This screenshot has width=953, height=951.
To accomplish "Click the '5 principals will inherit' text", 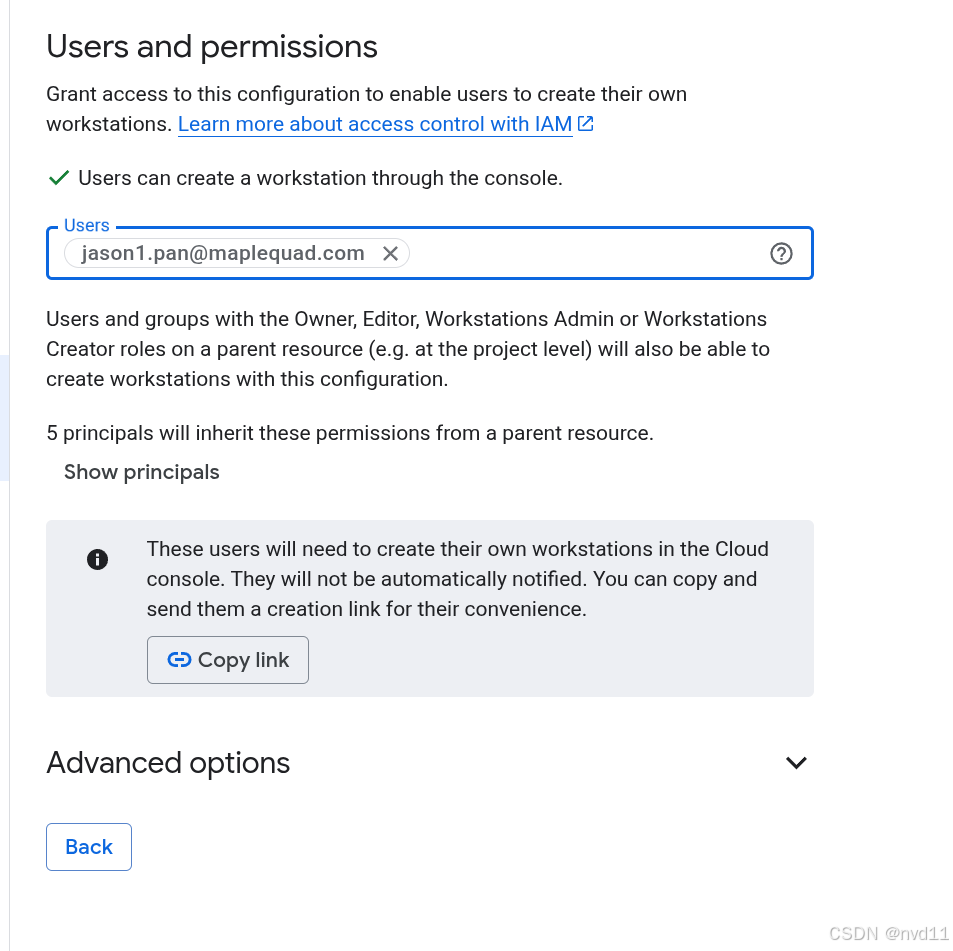I will pos(350,433).
